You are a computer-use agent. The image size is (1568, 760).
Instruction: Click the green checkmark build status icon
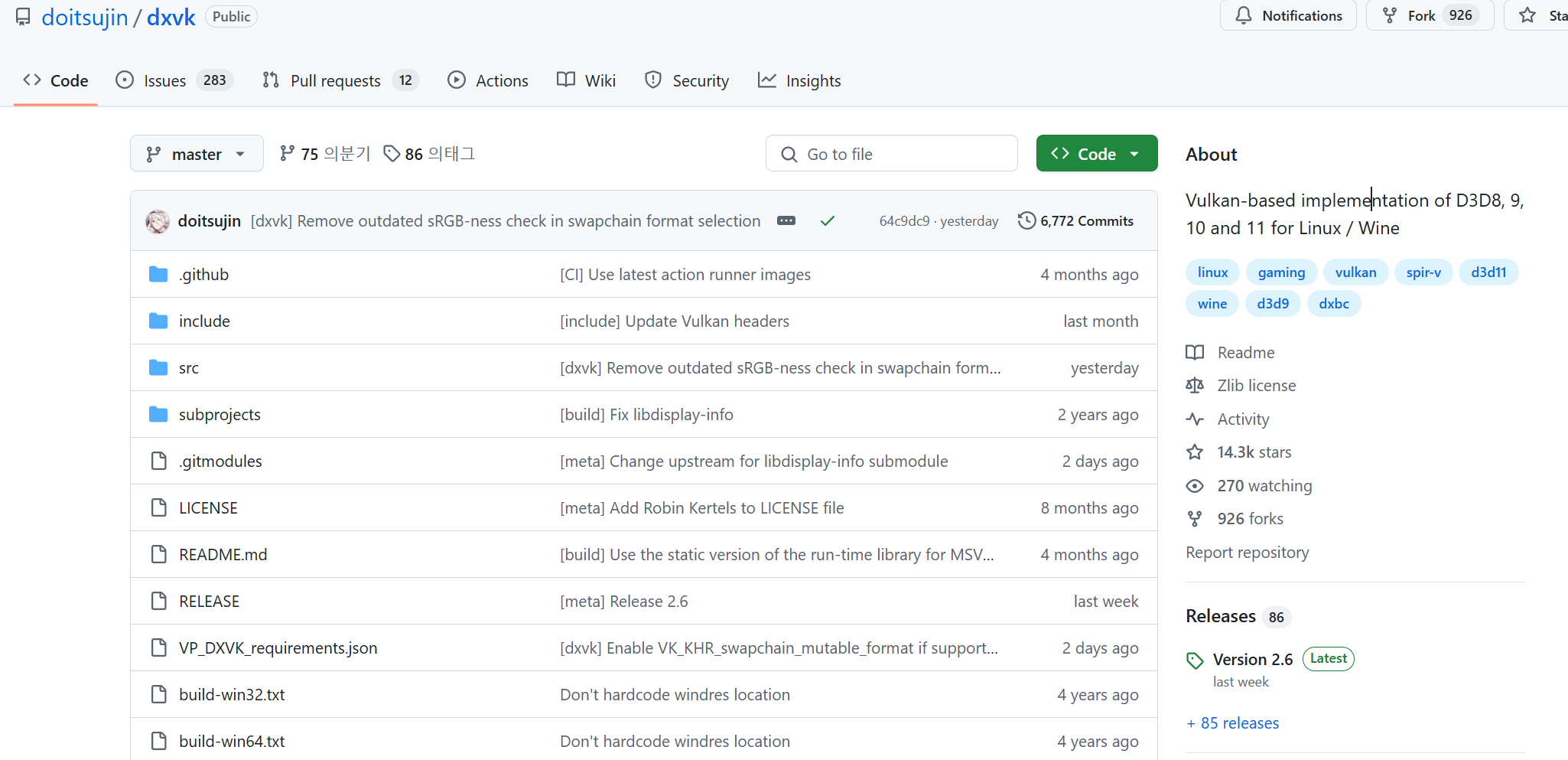click(828, 221)
